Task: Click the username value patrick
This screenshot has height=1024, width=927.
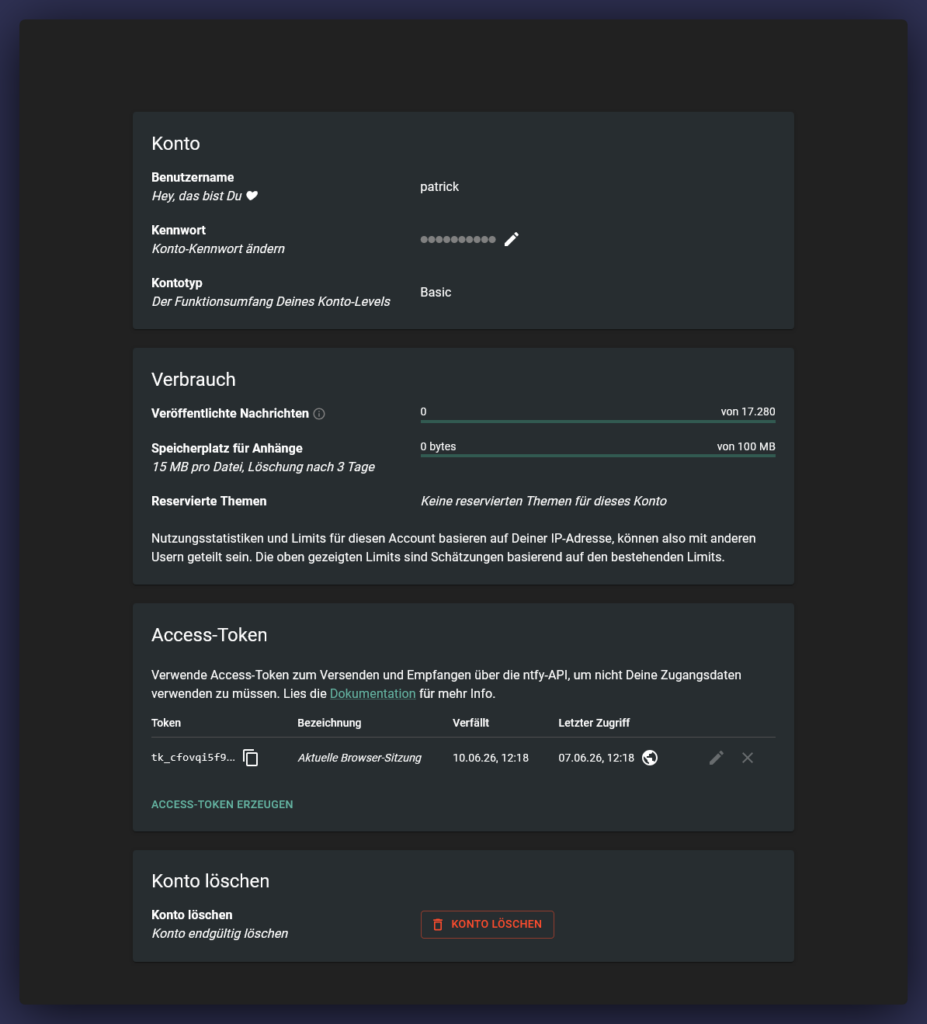Action: click(x=439, y=187)
